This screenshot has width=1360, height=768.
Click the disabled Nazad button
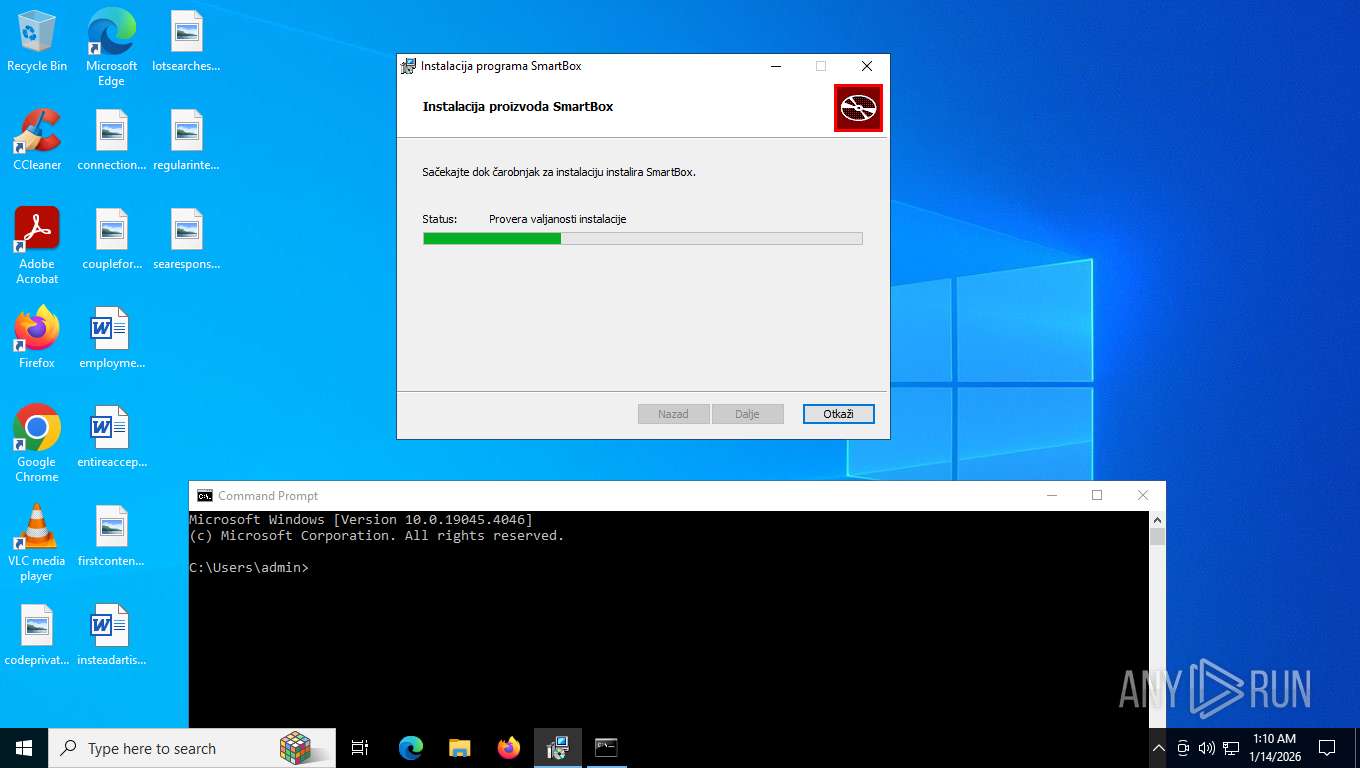(673, 414)
